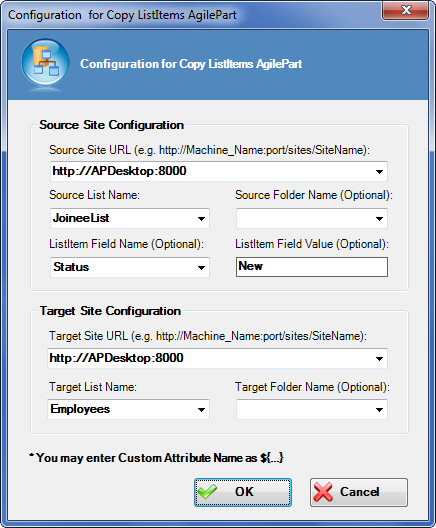
Task: Click the red X icon on Cancel
Action: 323,492
